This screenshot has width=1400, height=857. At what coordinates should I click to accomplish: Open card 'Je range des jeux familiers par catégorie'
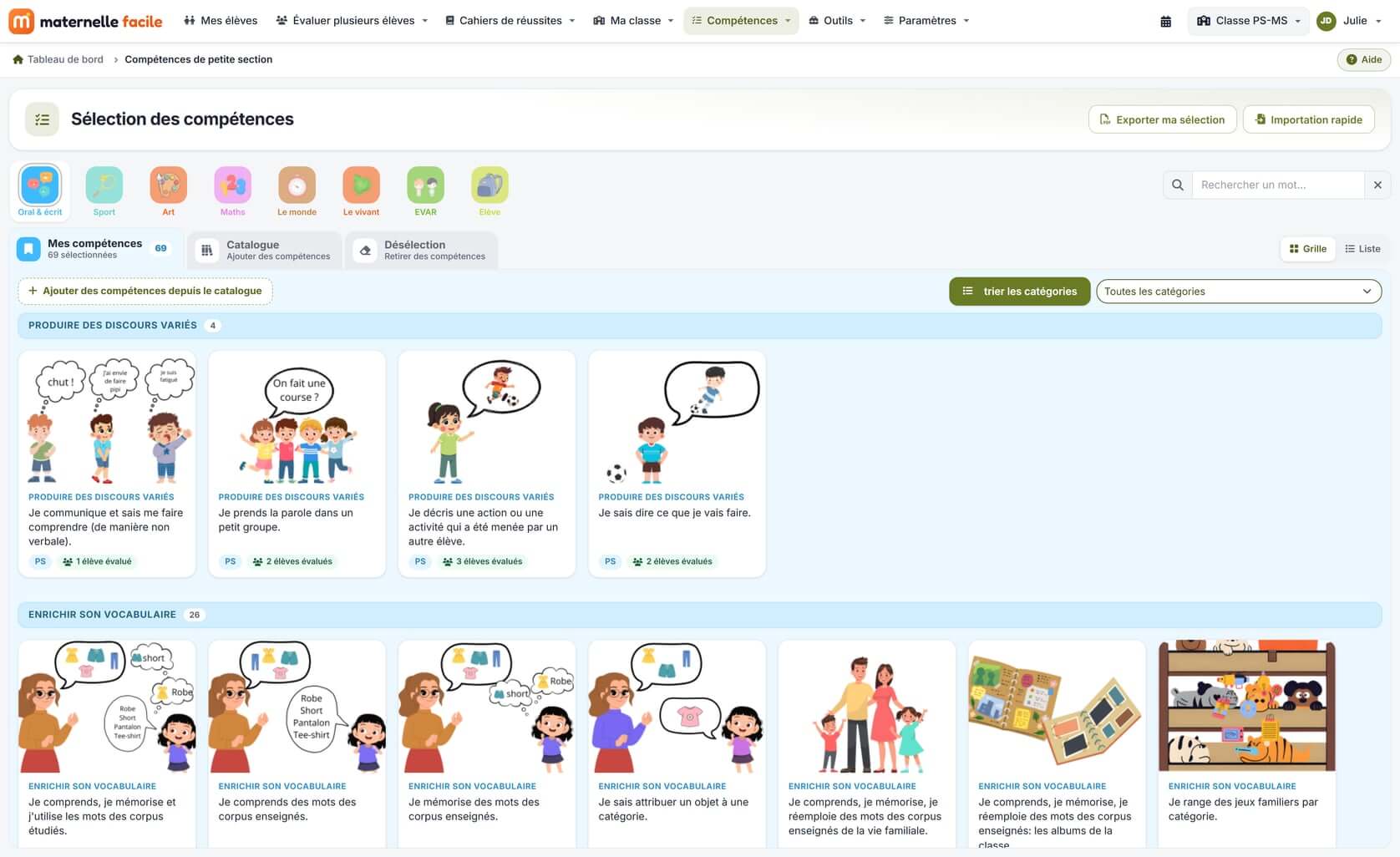tap(1247, 743)
